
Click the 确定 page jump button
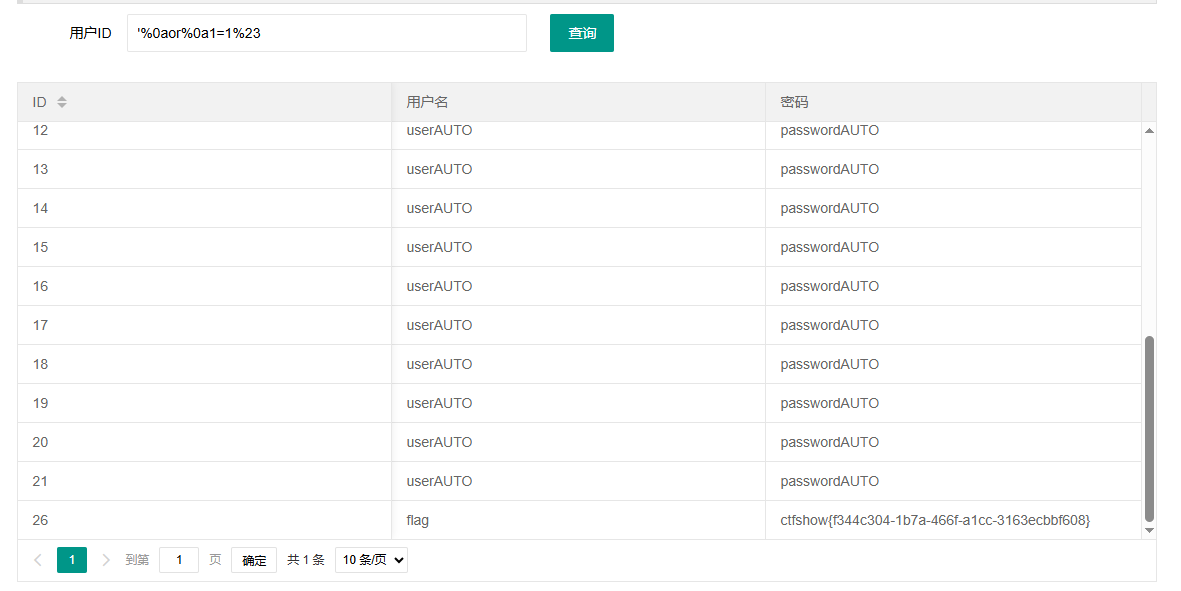(x=254, y=560)
